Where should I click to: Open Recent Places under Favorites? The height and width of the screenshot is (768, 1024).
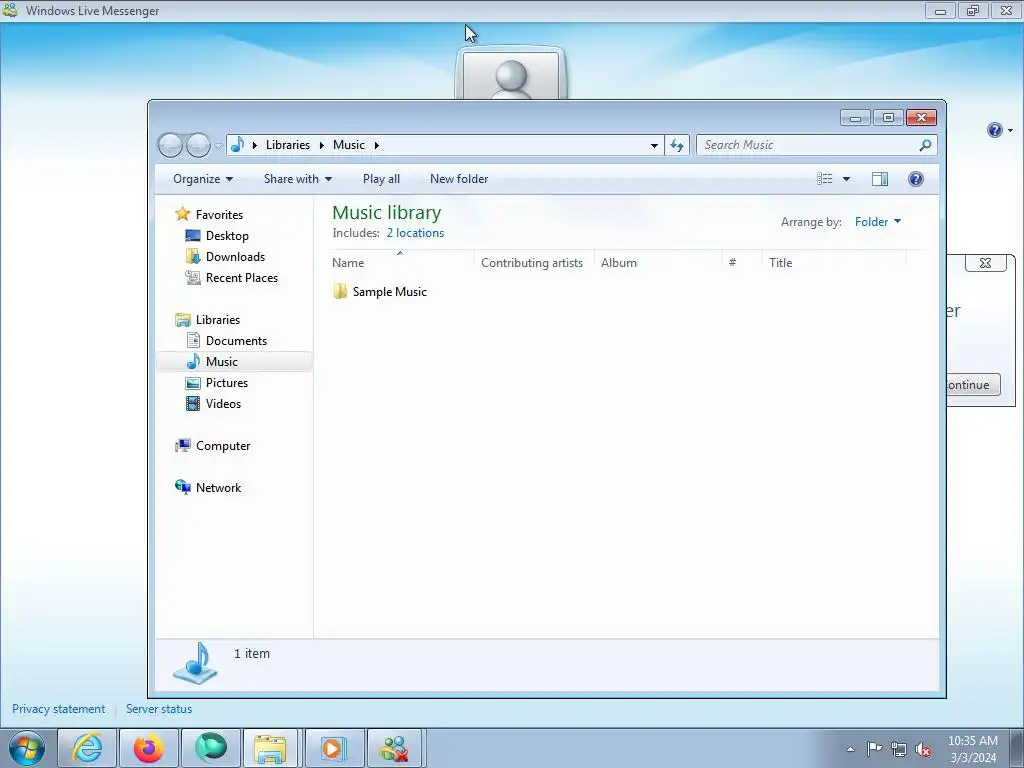242,278
